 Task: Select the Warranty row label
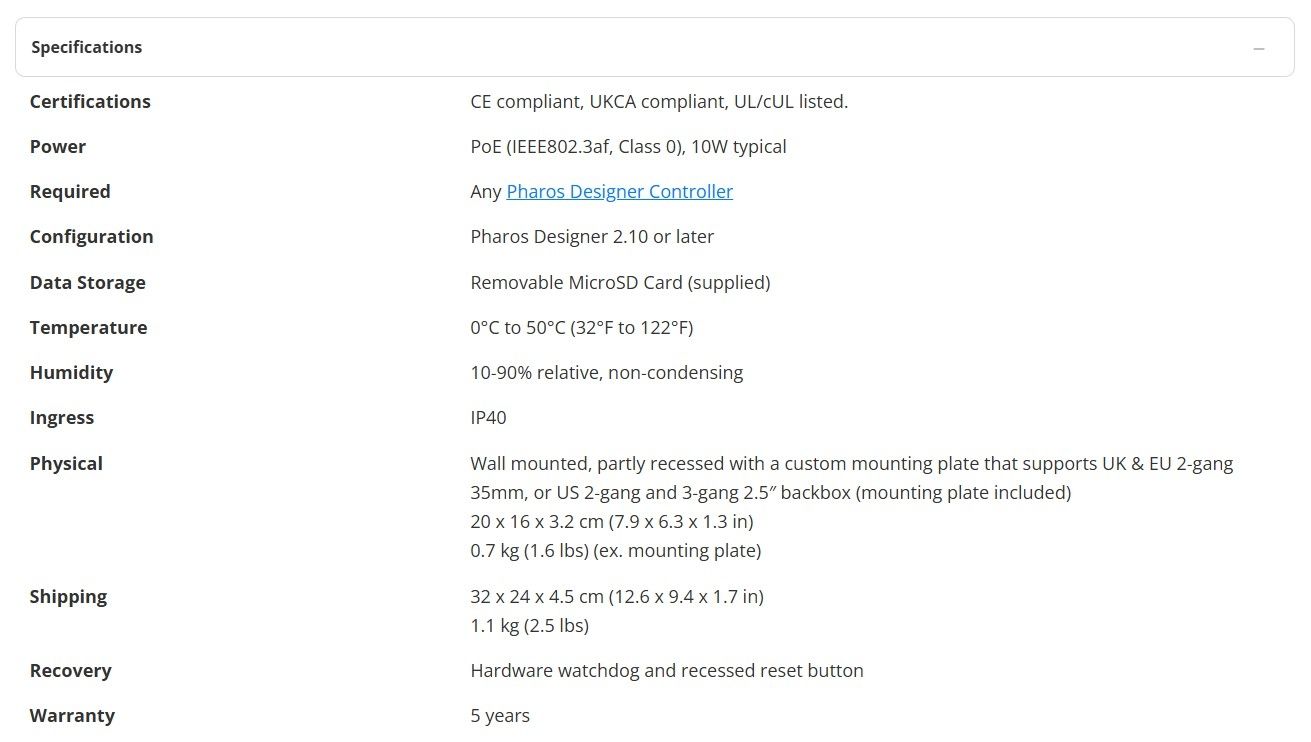click(72, 715)
